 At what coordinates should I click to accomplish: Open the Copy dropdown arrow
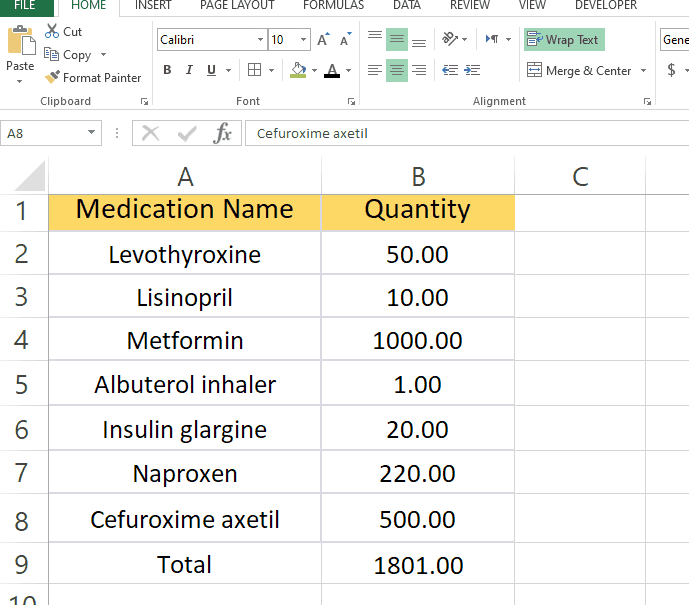click(104, 54)
